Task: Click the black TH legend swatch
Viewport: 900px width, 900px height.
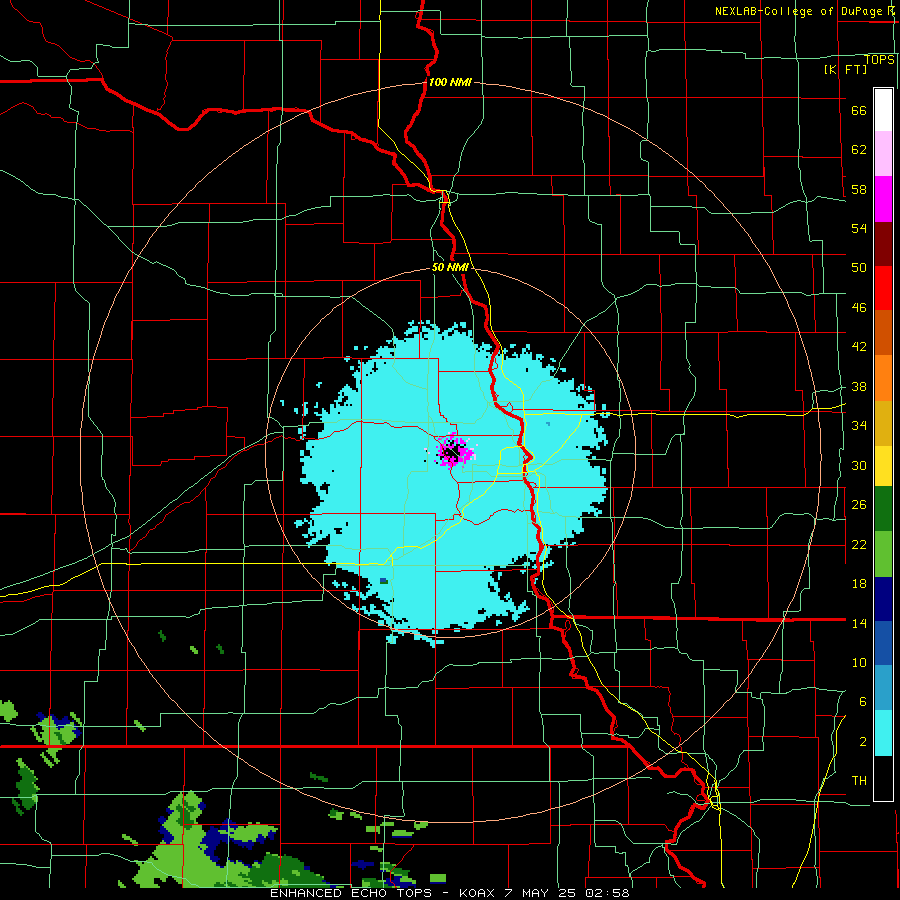Action: tap(883, 778)
